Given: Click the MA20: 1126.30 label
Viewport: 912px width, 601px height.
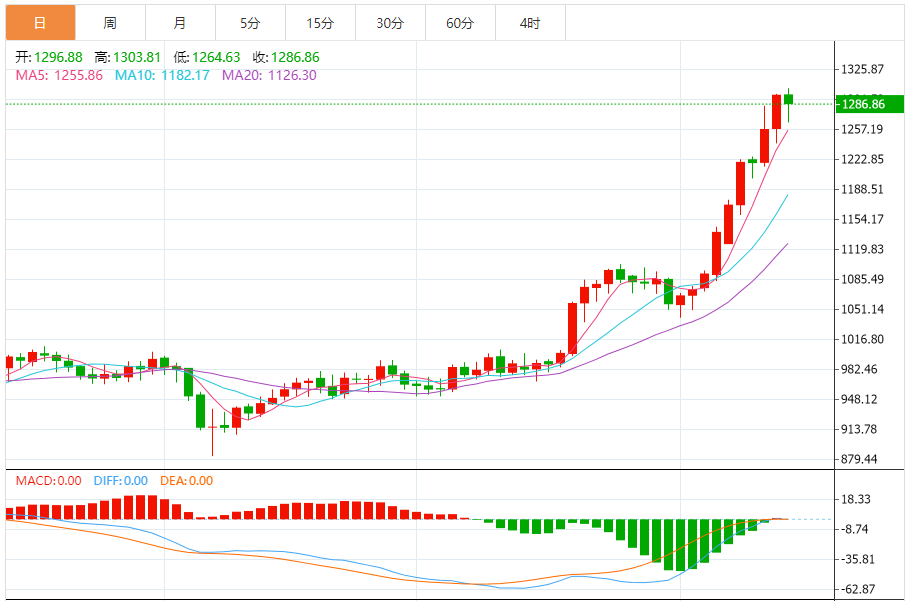Looking at the screenshot, I should point(269,75).
